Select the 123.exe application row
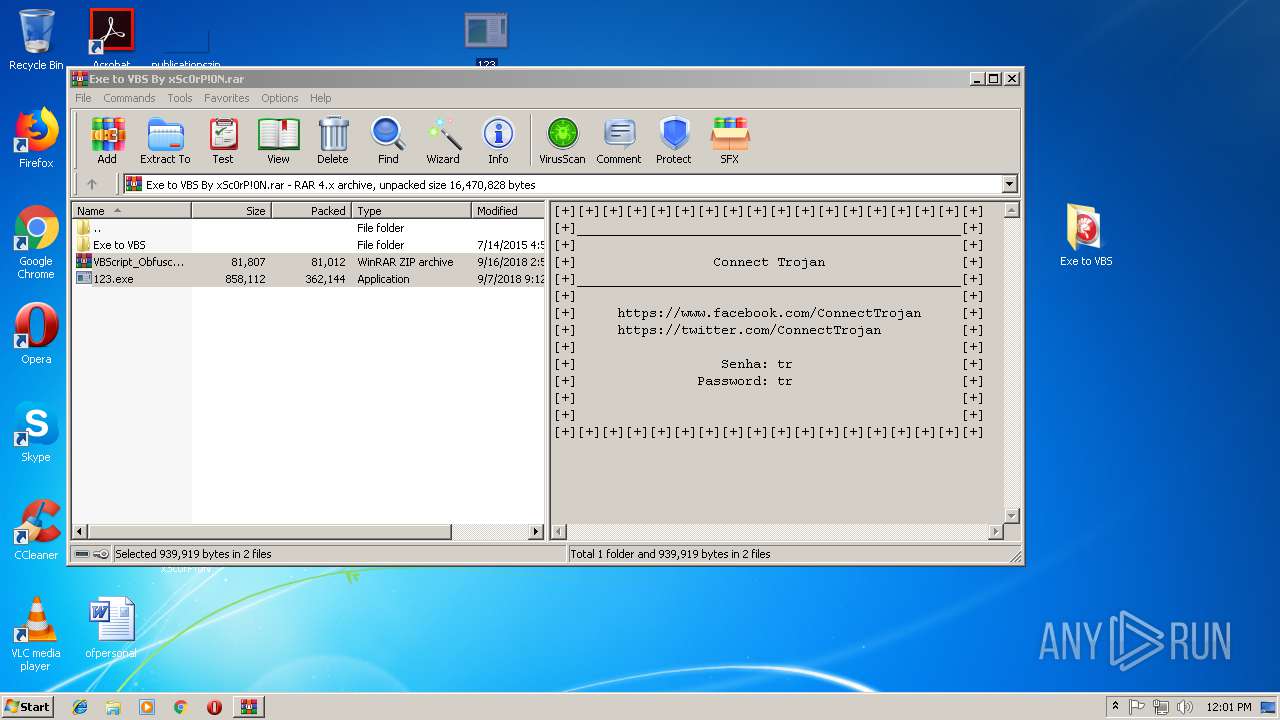 [x=309, y=279]
